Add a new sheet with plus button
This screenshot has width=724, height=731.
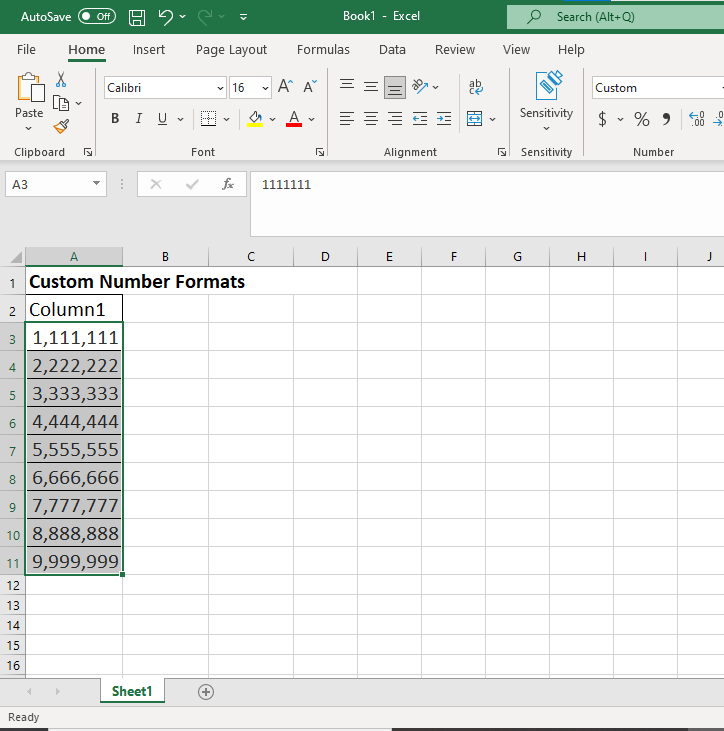(206, 691)
